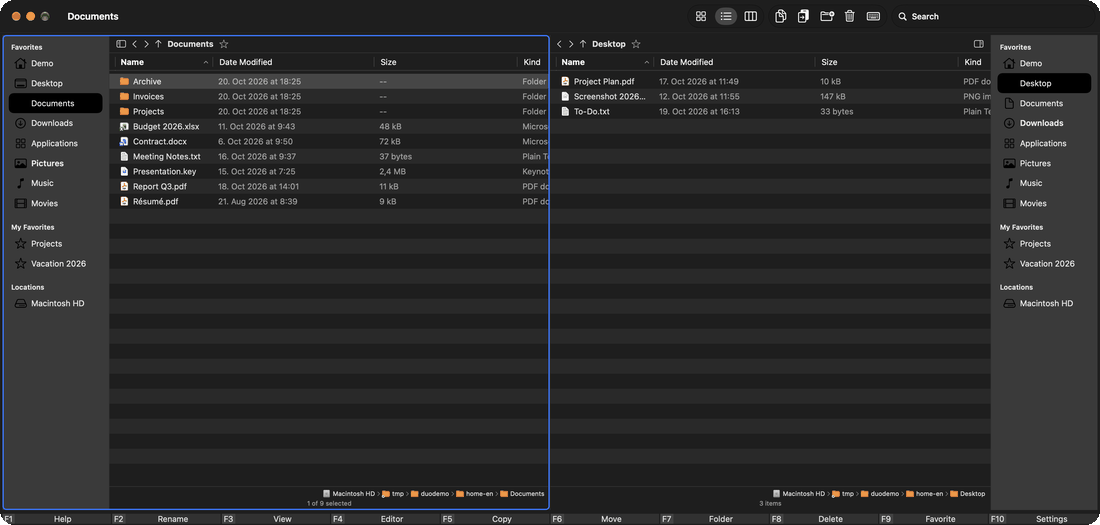
Task: Switch to column view
Action: click(x=750, y=16)
